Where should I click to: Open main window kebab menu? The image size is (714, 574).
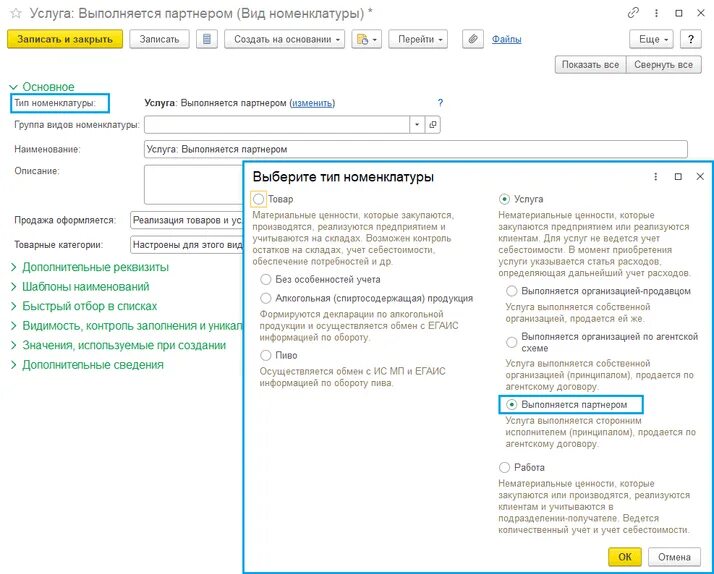pos(656,13)
